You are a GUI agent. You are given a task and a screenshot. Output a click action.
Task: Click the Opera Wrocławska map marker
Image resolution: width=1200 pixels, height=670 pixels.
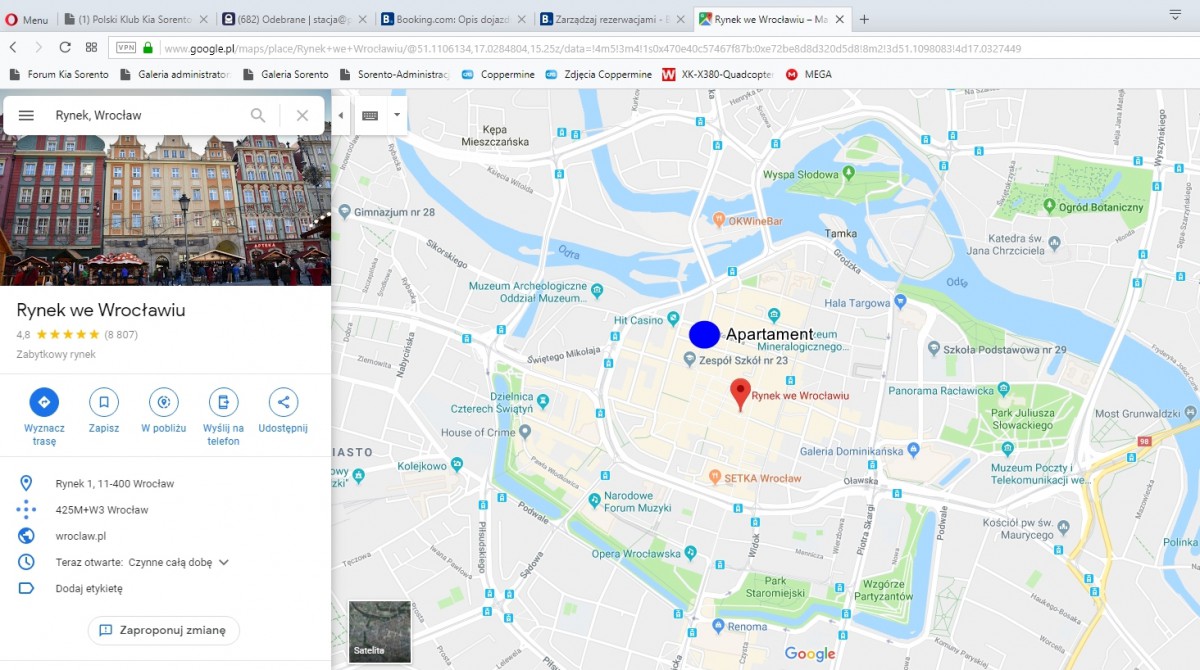point(690,554)
